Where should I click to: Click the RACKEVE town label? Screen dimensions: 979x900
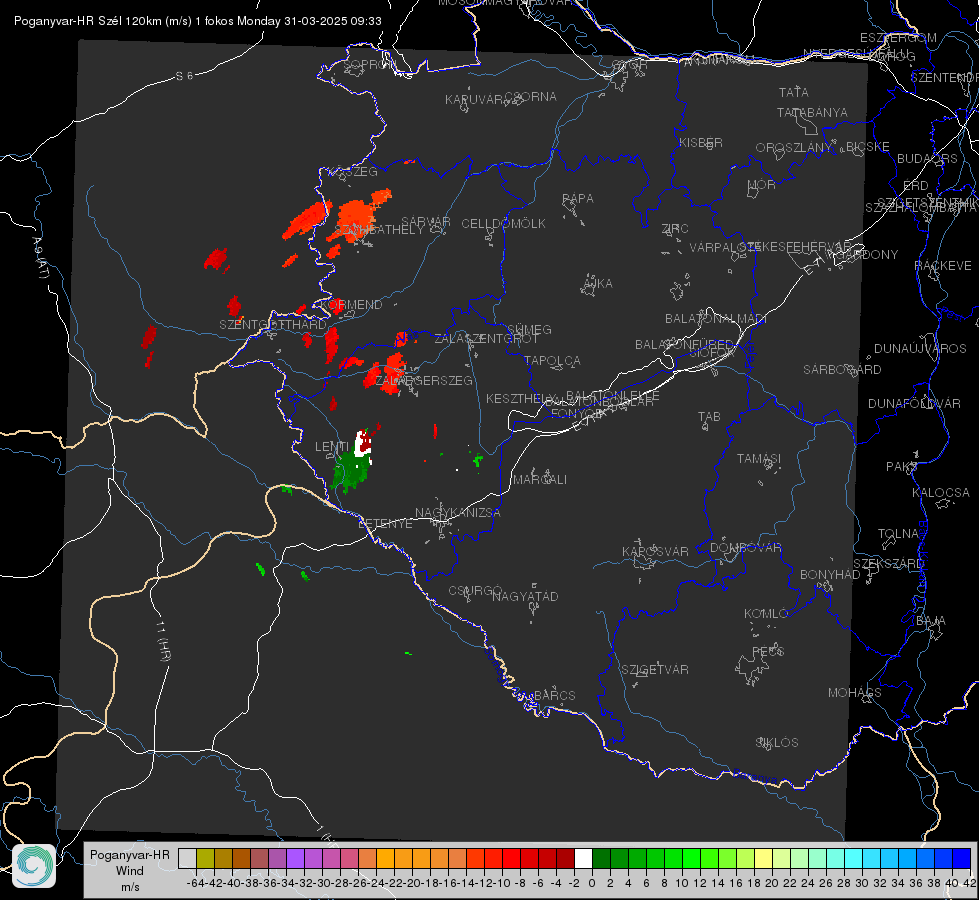[x=943, y=266]
